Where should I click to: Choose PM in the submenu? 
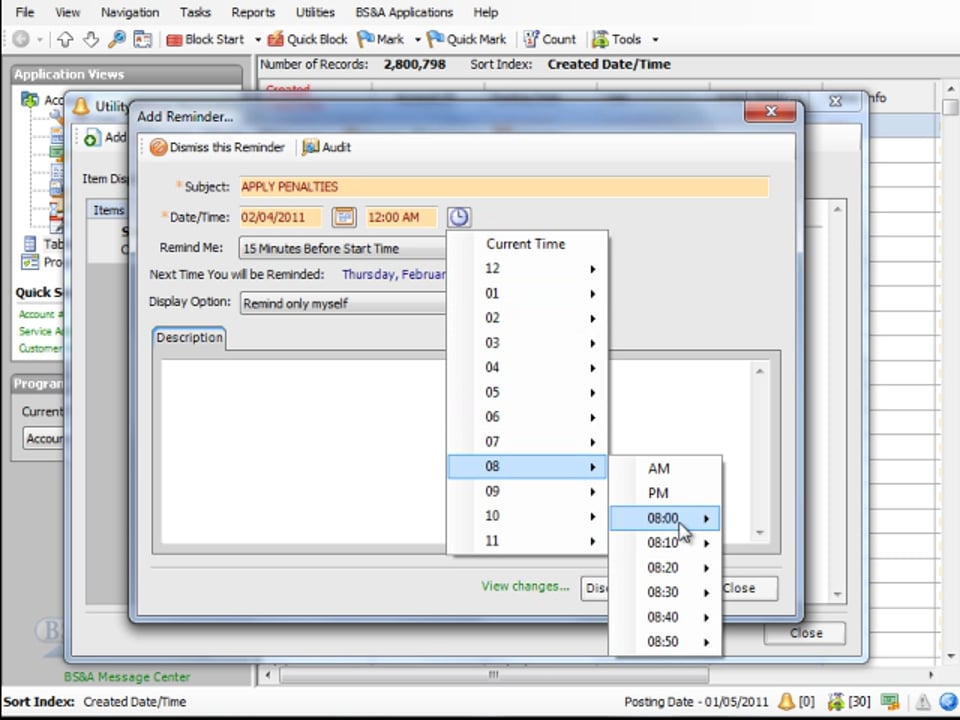tap(665, 493)
